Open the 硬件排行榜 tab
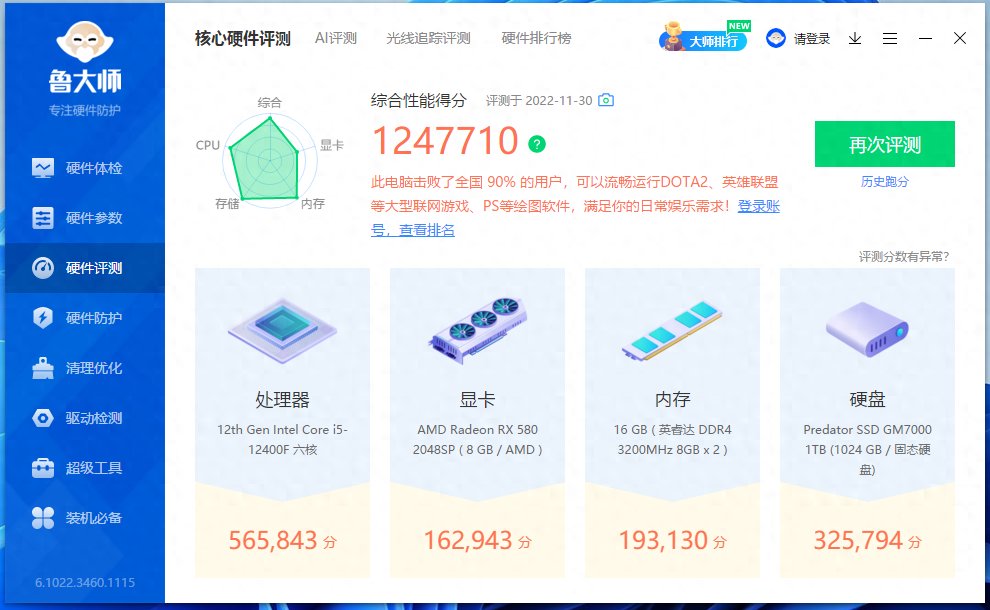Image resolution: width=990 pixels, height=610 pixels. [536, 39]
